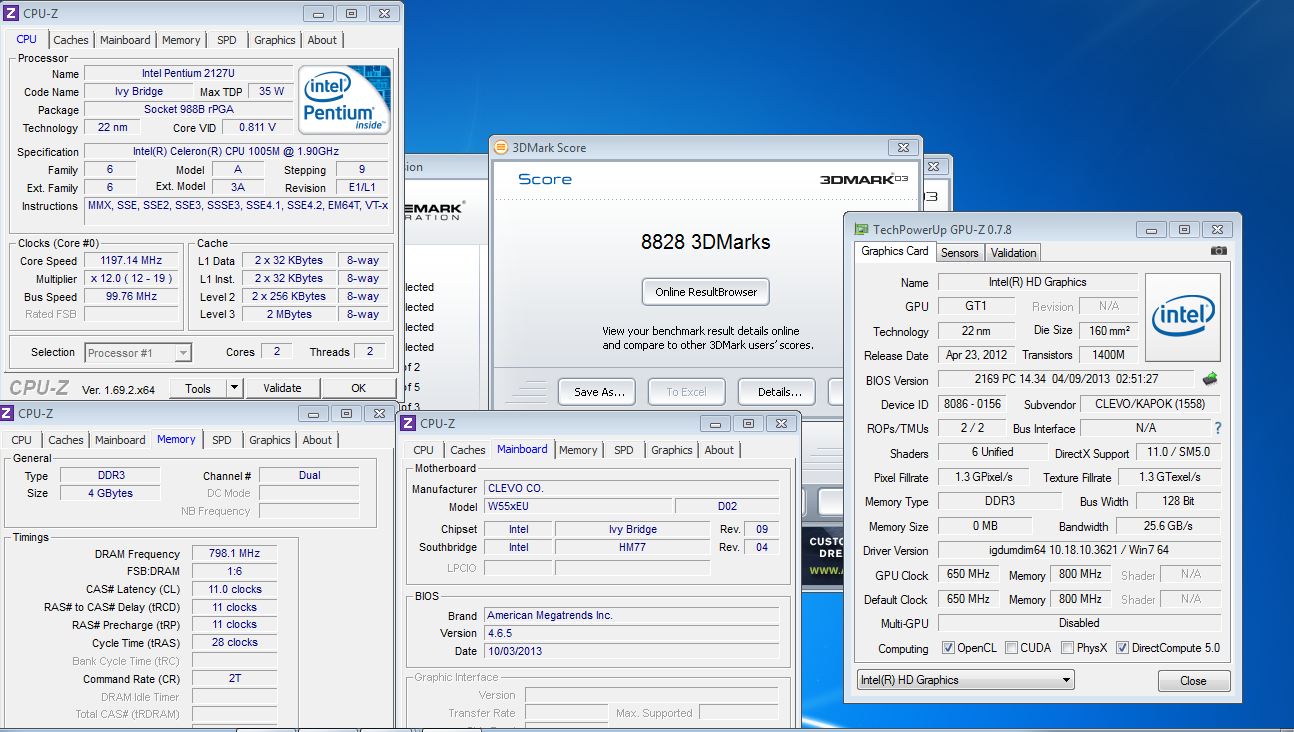Open CPU tab in CPU-Z Memory window

(22, 440)
